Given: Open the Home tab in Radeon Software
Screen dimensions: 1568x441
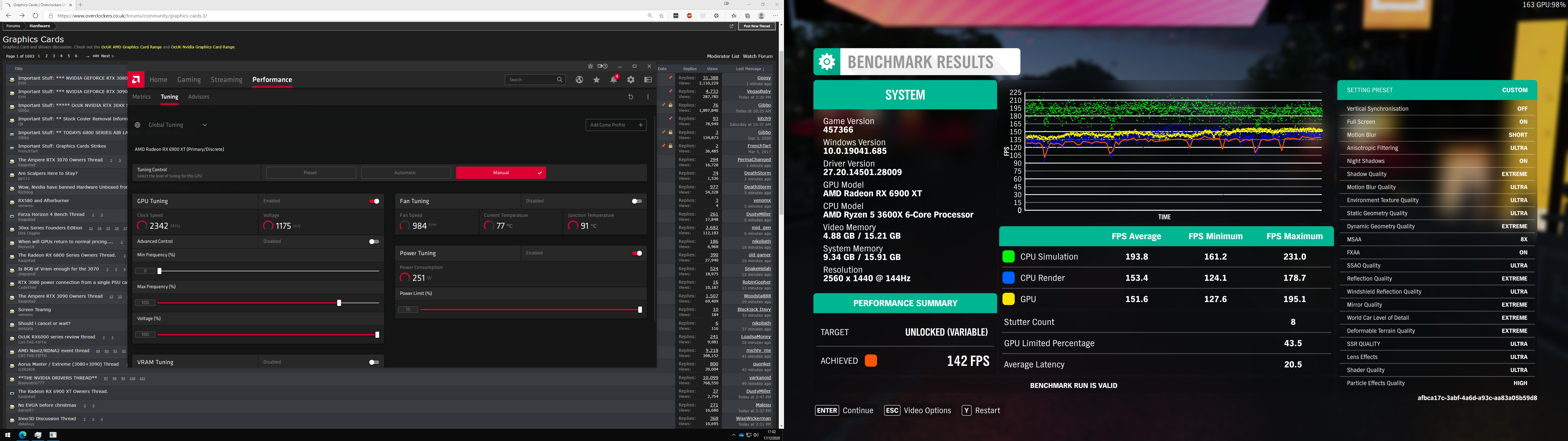Looking at the screenshot, I should (158, 80).
